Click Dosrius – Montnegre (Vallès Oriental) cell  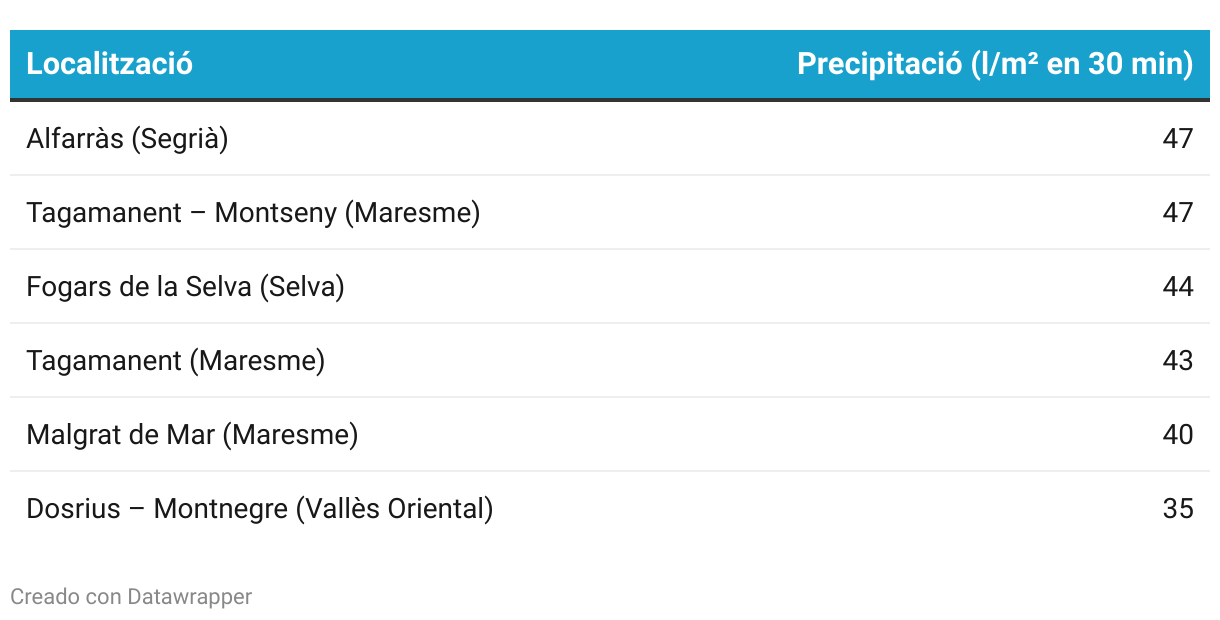tap(260, 508)
